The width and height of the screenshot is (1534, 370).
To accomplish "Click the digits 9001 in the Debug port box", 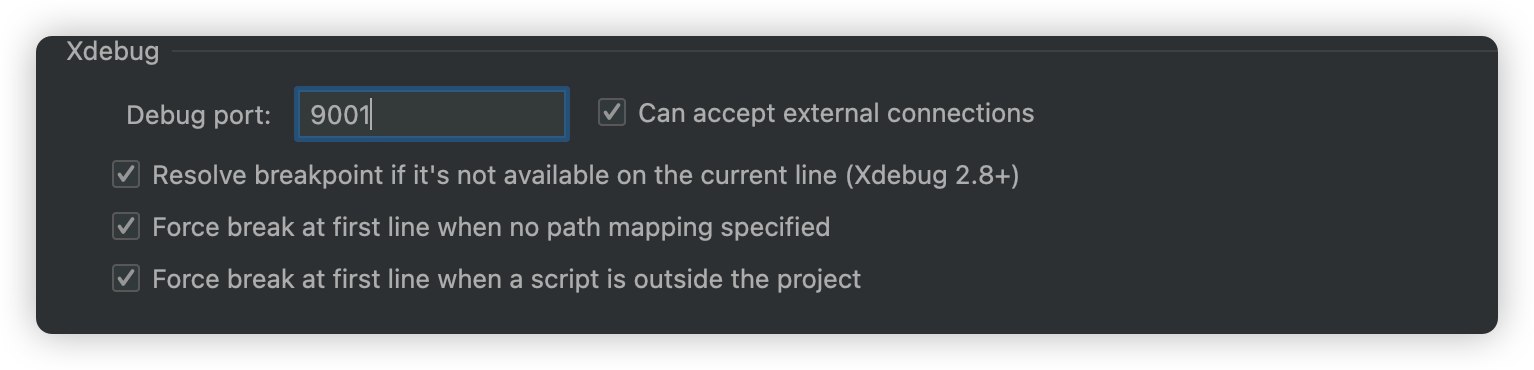I will [340, 115].
